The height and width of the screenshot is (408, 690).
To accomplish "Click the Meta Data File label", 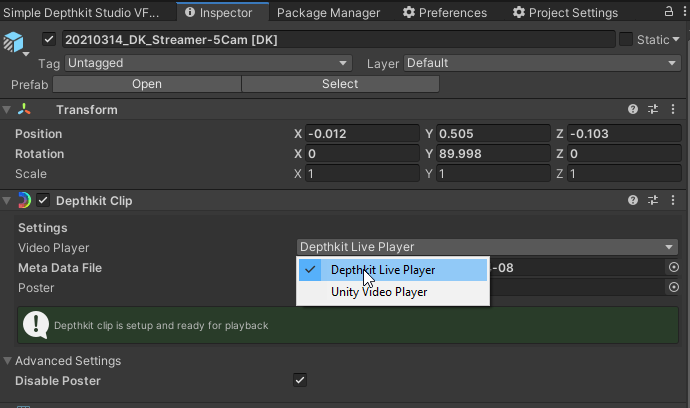I will coord(60,268).
